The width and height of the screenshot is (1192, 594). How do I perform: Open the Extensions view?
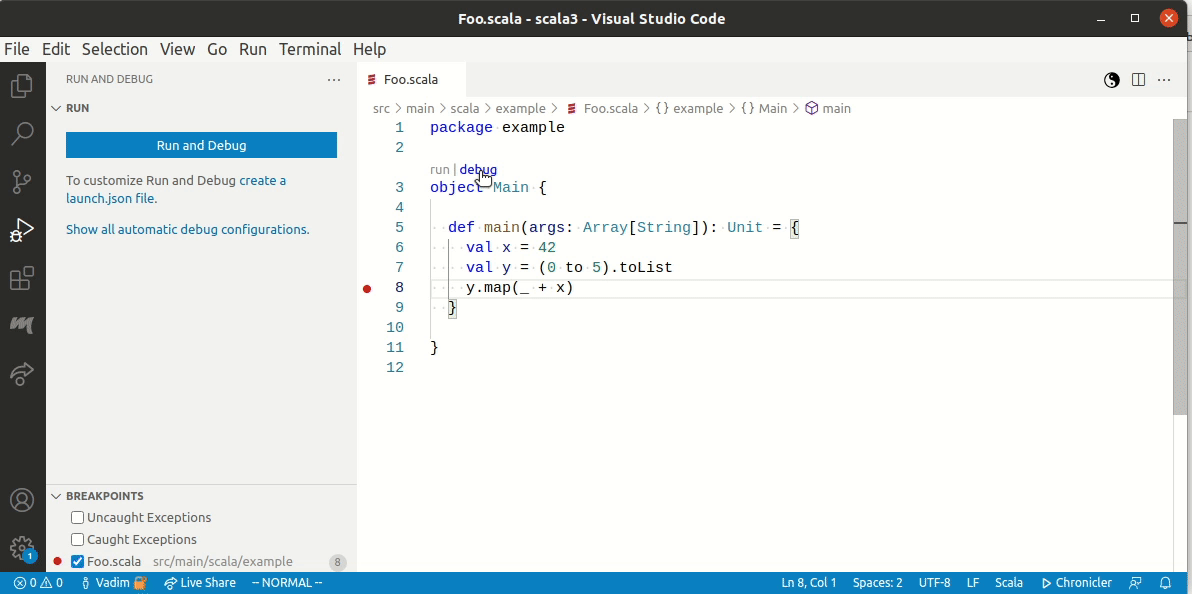pyautogui.click(x=22, y=278)
